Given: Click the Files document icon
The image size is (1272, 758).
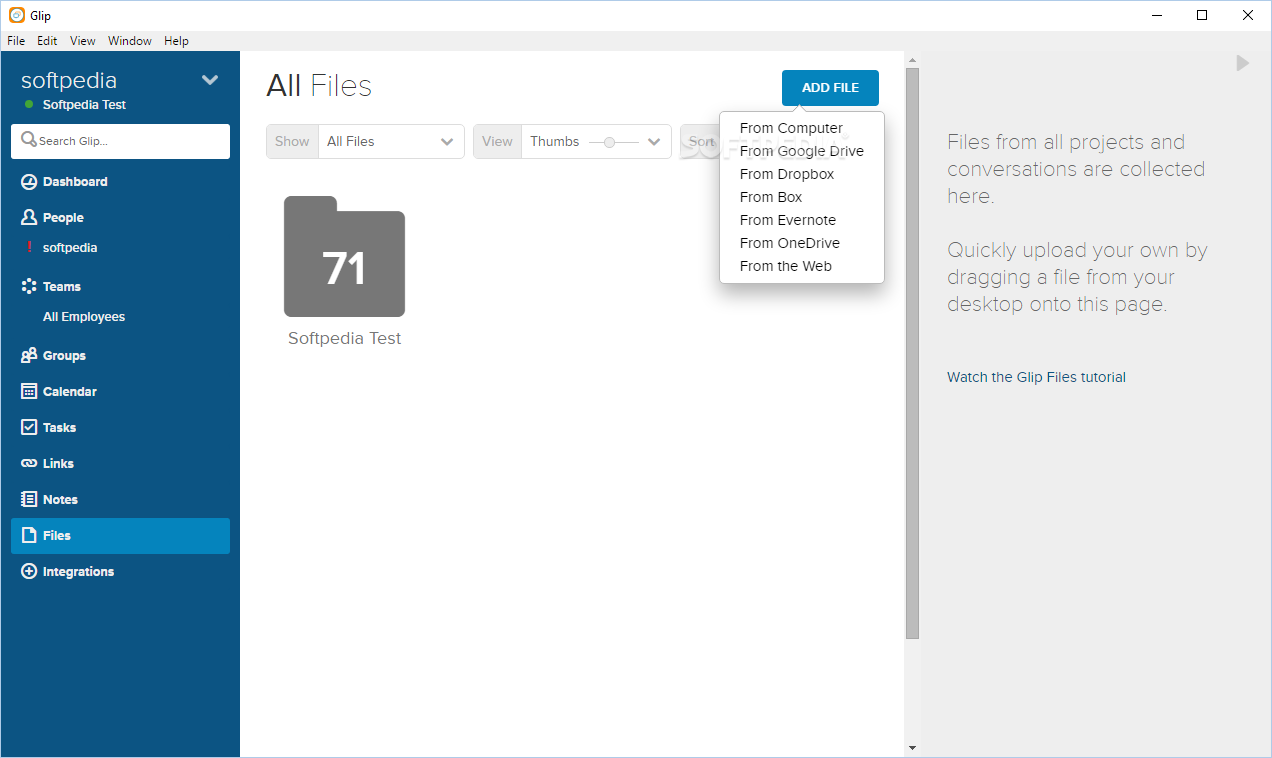Looking at the screenshot, I should pyautogui.click(x=29, y=535).
